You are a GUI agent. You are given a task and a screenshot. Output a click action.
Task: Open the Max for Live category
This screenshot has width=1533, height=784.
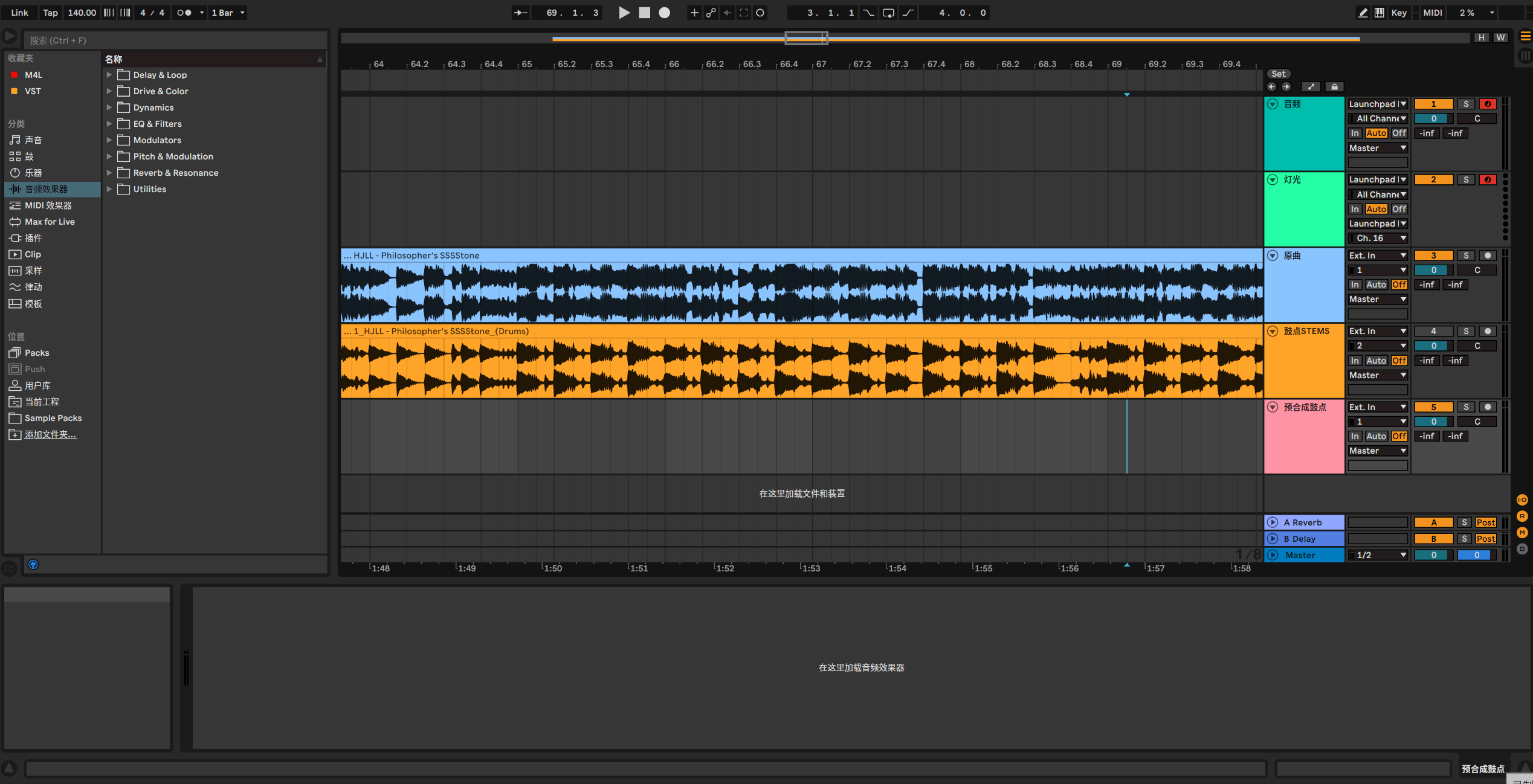[x=50, y=222]
